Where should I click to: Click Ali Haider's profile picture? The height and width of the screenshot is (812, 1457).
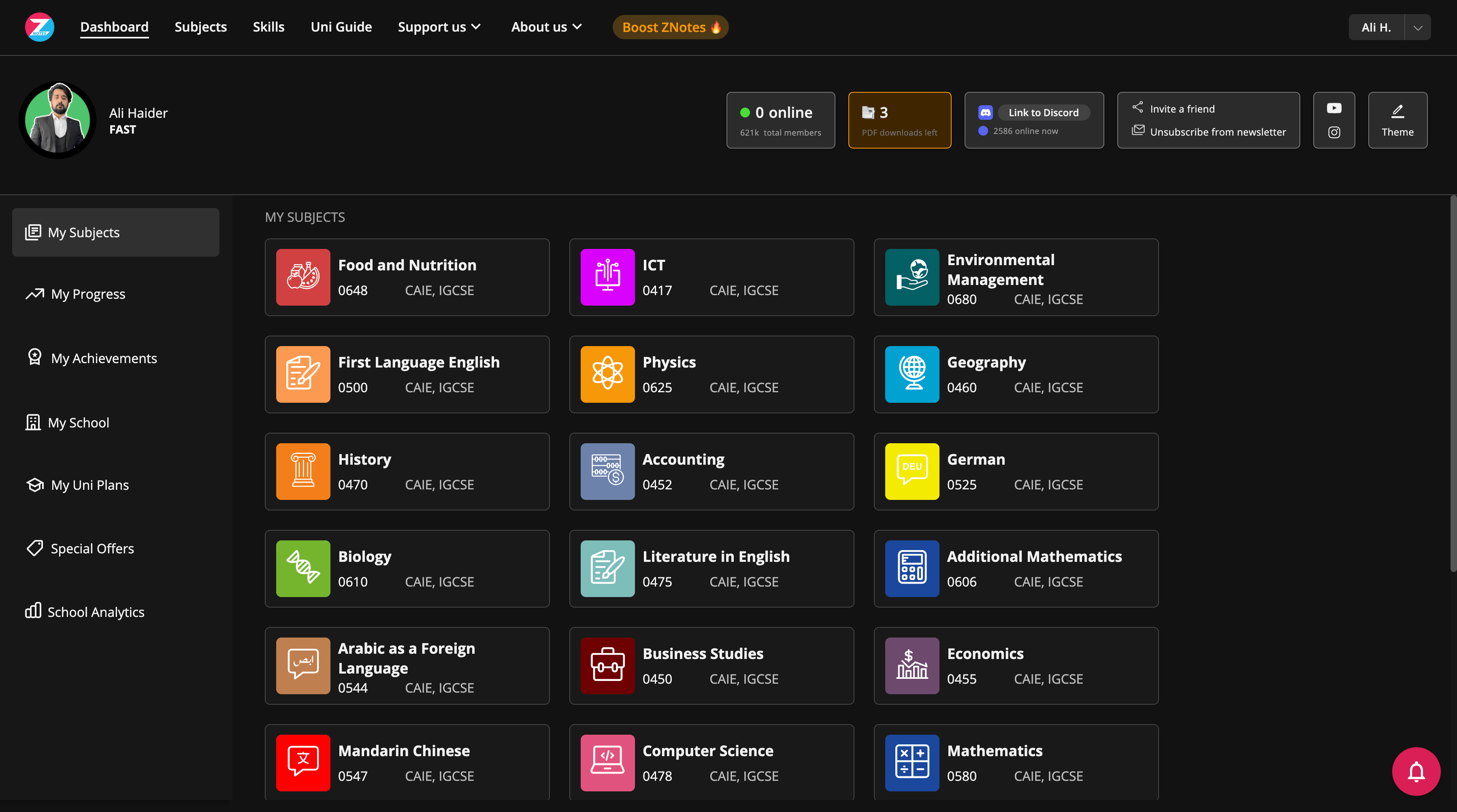click(x=58, y=121)
